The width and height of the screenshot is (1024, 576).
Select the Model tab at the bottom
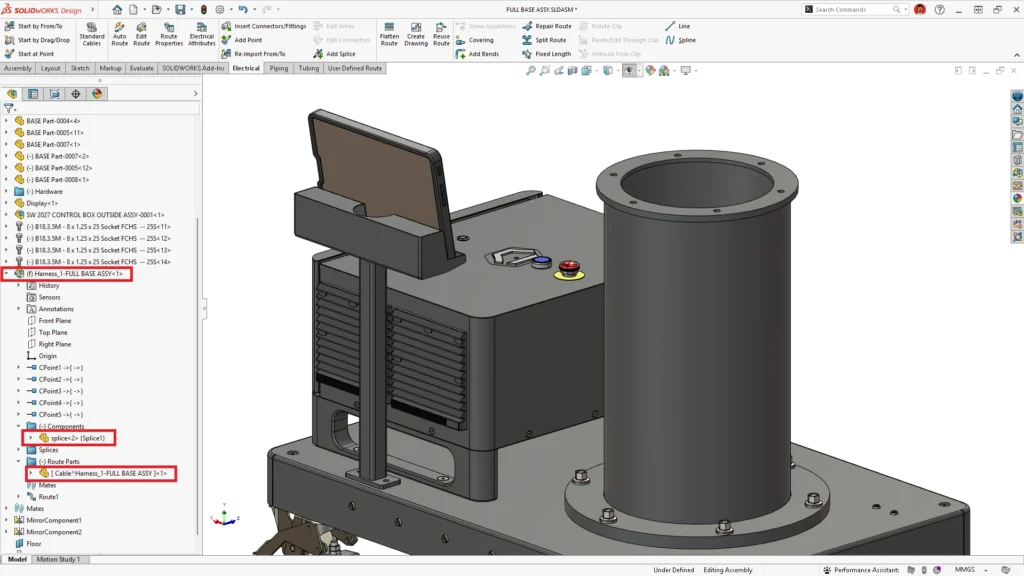(x=17, y=559)
